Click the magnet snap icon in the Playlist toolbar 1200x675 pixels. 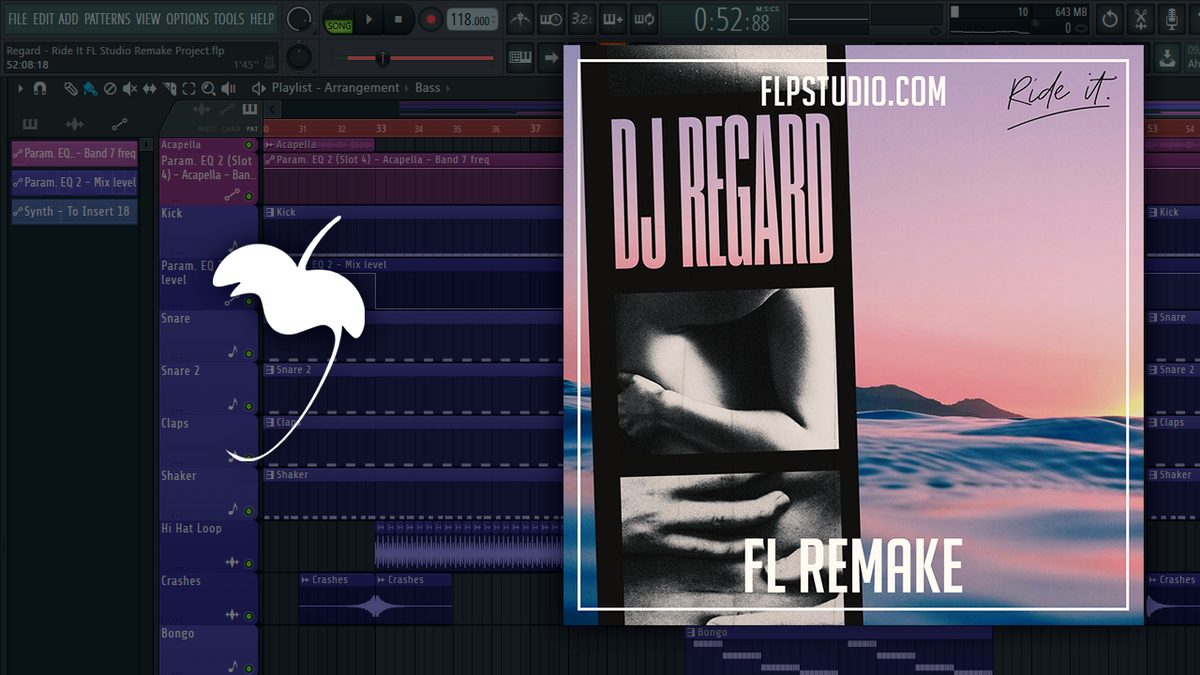(x=40, y=88)
